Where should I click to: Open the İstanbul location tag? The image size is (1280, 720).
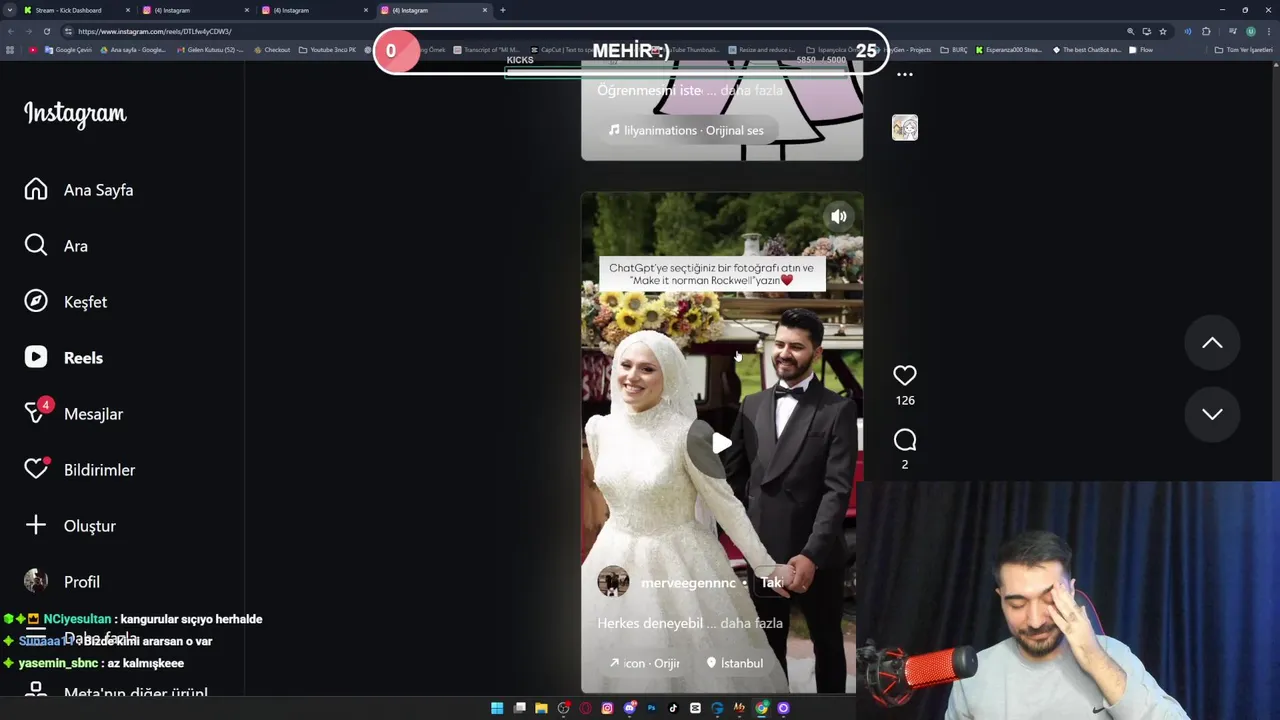[x=735, y=663]
